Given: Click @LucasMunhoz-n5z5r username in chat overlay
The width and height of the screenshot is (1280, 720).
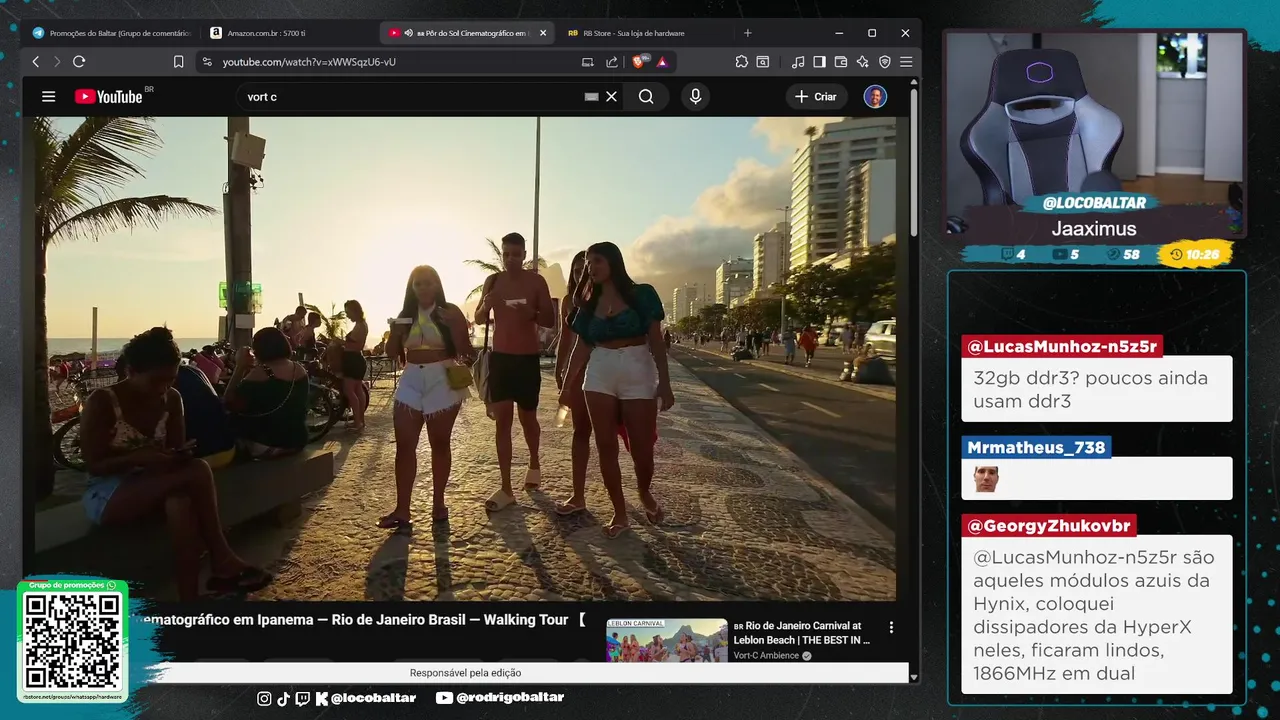Looking at the screenshot, I should click(x=1062, y=347).
